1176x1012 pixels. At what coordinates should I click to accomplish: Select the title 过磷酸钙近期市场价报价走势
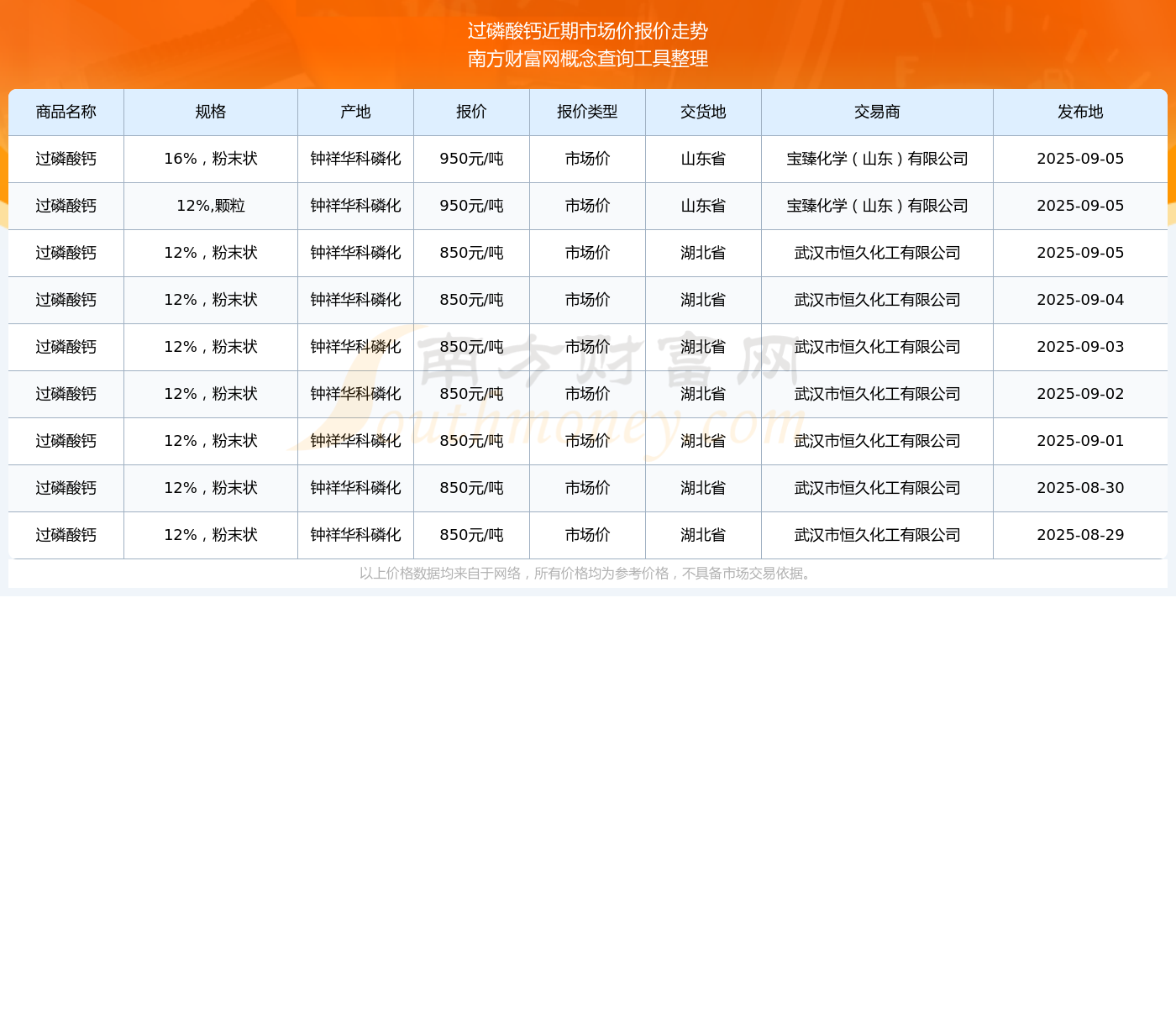pos(588,31)
